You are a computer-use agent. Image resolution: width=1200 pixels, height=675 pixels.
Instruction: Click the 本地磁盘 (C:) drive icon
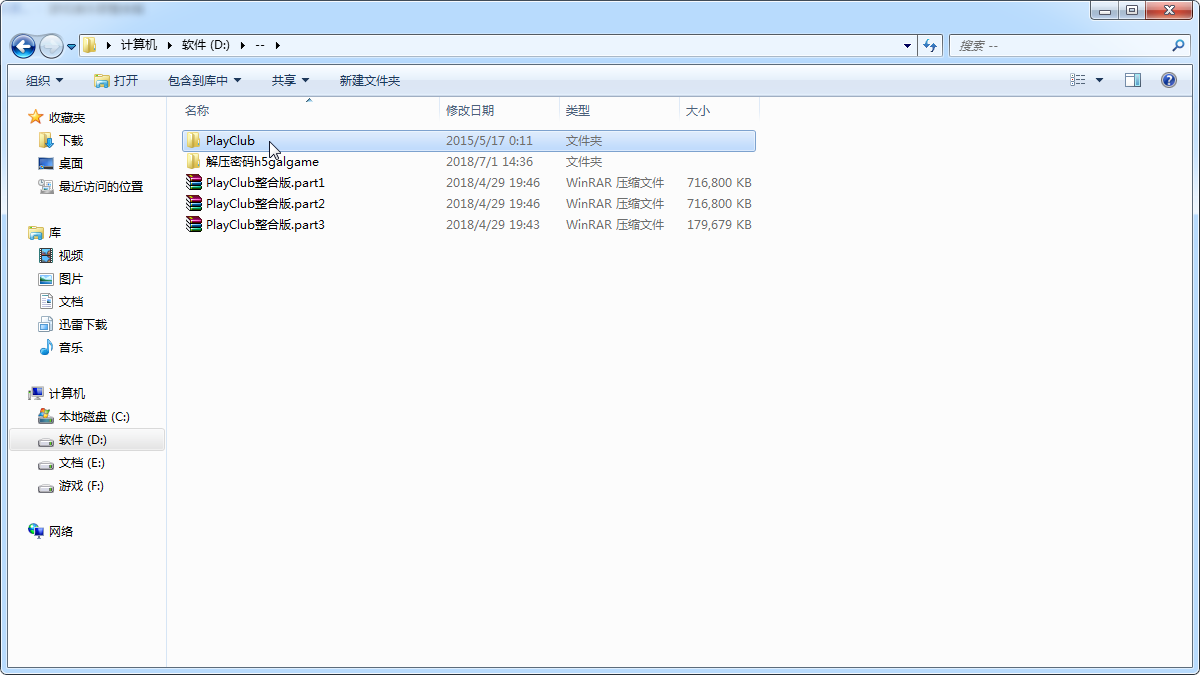(46, 417)
